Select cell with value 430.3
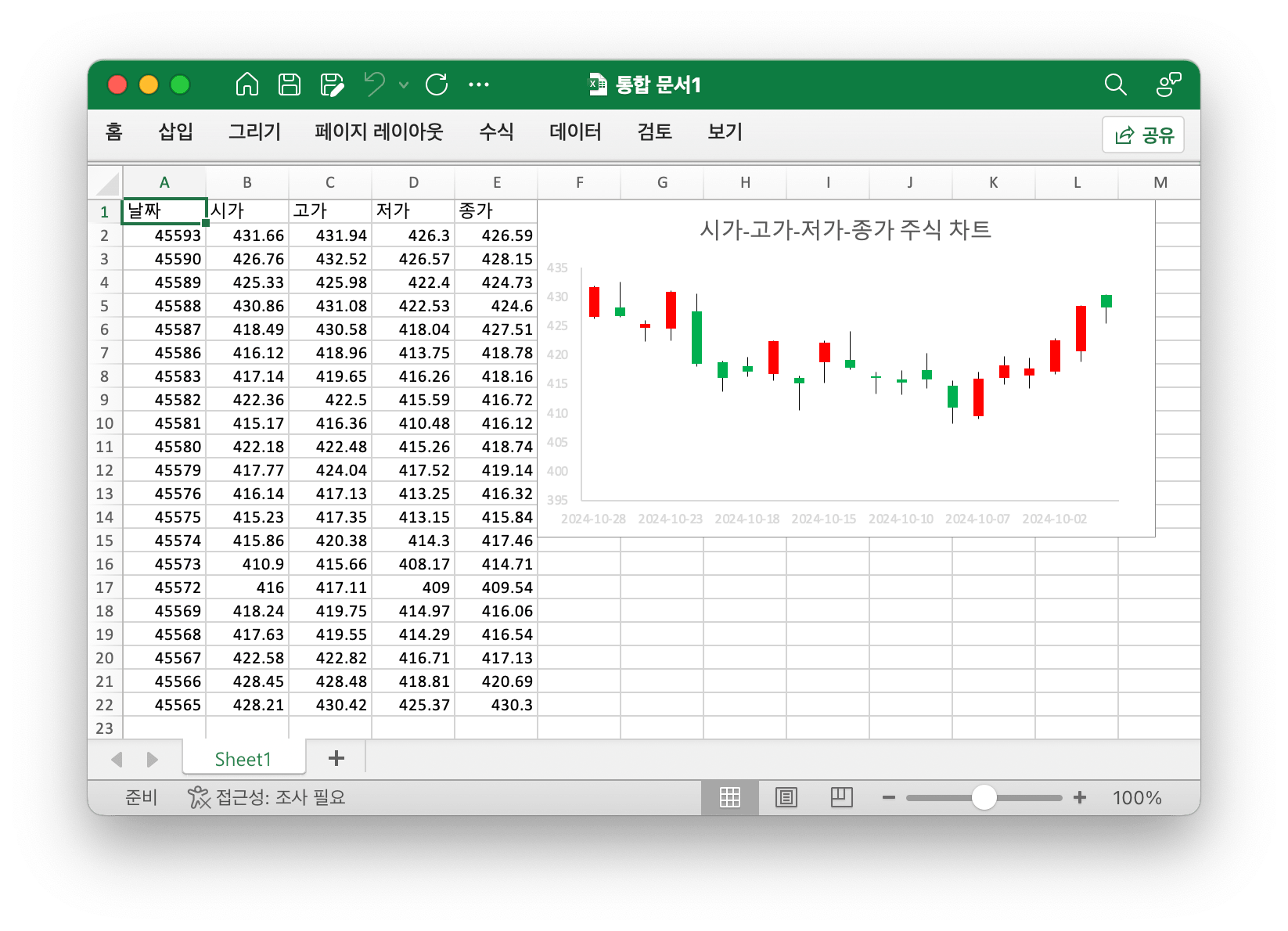 pos(496,705)
